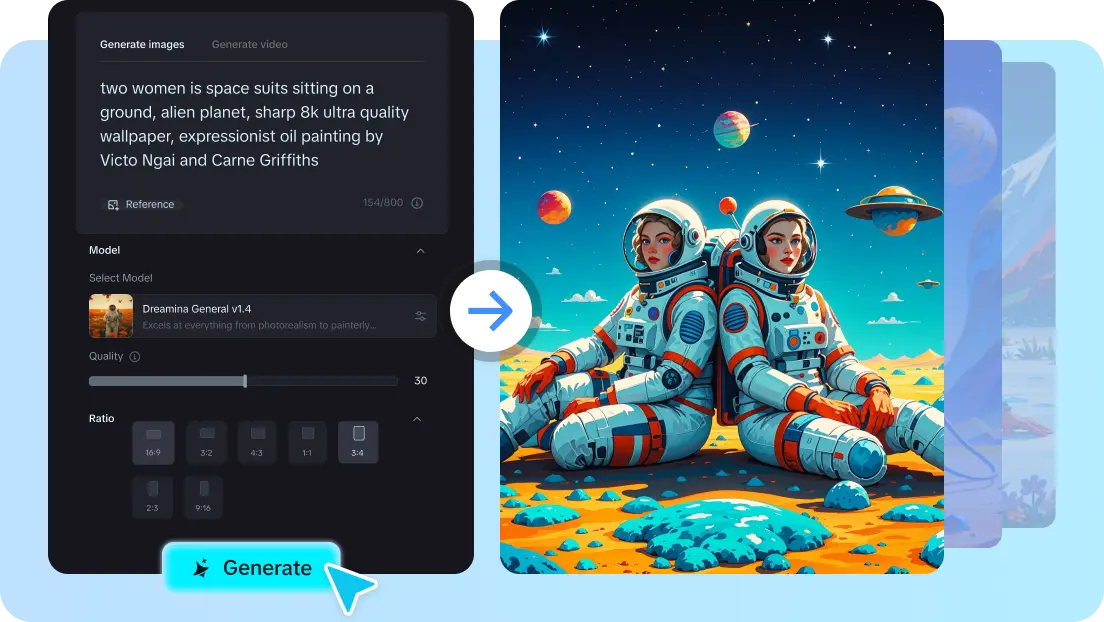
Task: Click the Generate button
Action: coord(251,567)
